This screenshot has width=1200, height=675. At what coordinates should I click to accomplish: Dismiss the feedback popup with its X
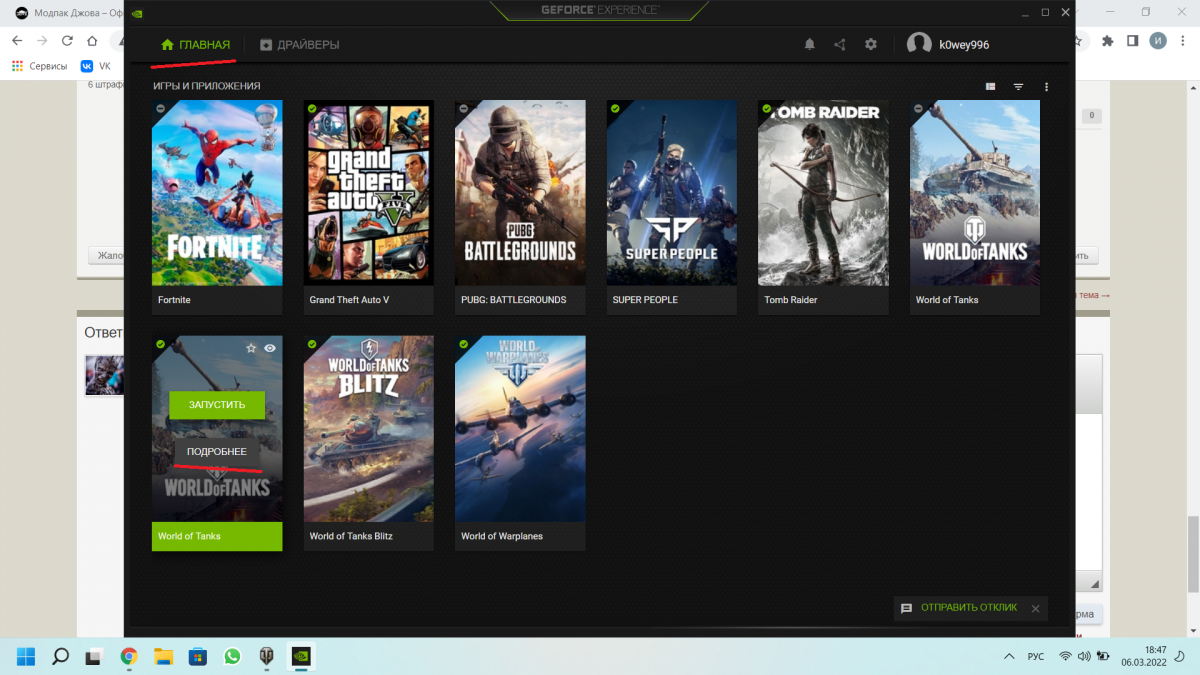(x=1035, y=608)
